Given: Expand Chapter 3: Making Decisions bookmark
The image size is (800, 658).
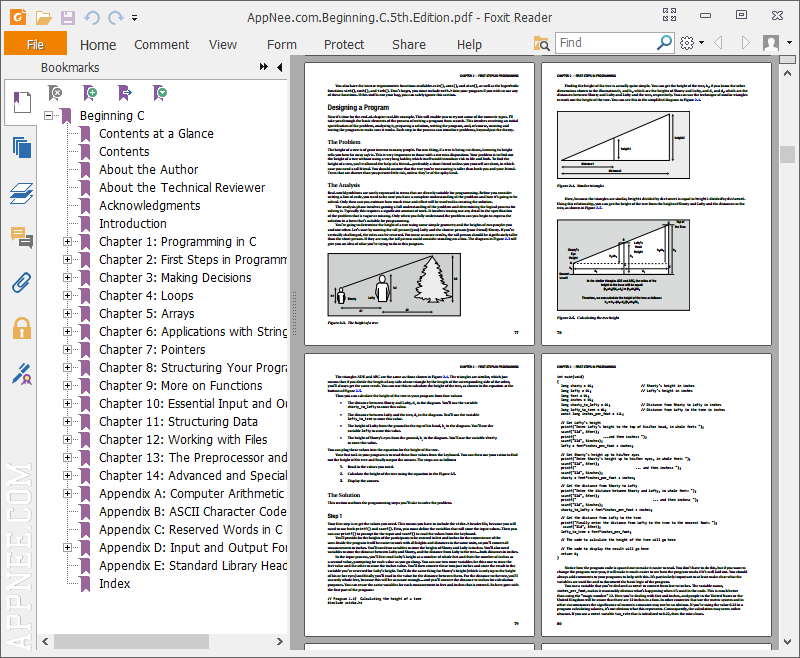Looking at the screenshot, I should coord(67,277).
